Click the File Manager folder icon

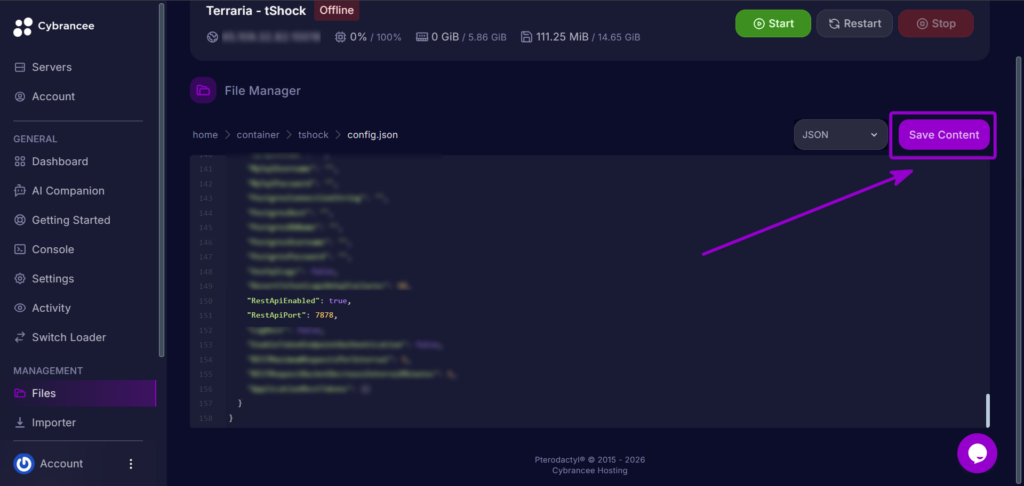203,90
